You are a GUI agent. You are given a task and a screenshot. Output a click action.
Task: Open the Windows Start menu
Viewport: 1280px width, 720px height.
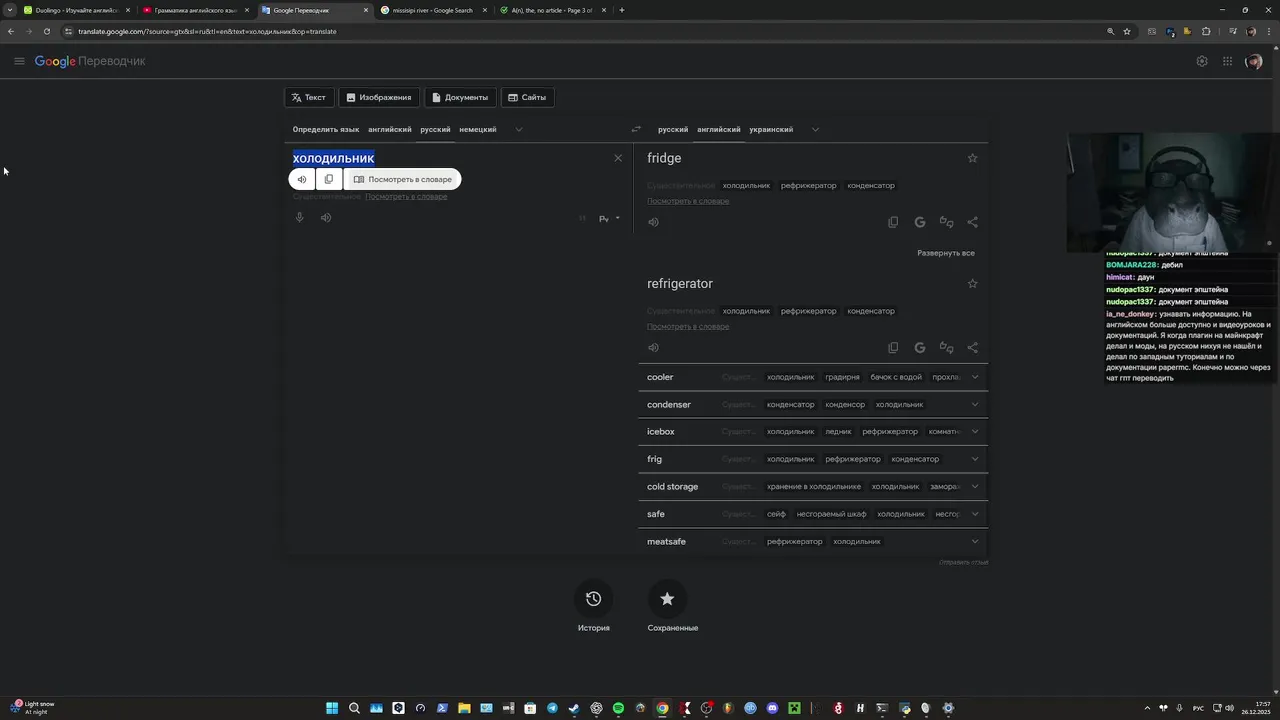point(332,708)
